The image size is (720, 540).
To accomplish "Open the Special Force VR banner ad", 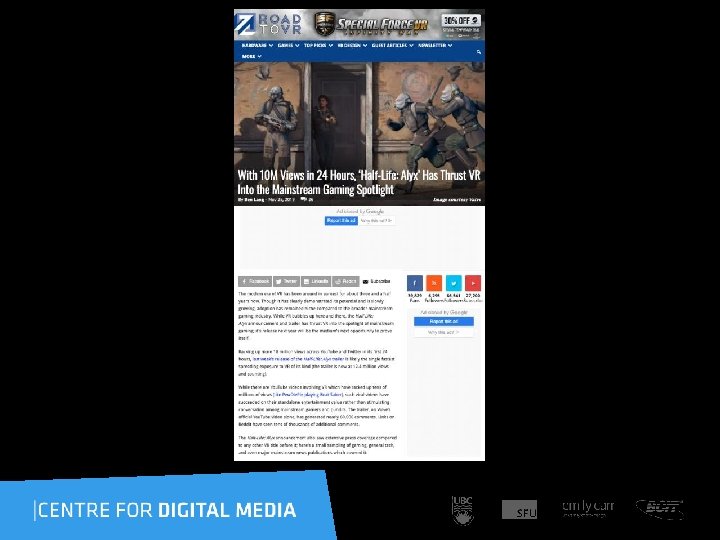I will (x=371, y=24).
